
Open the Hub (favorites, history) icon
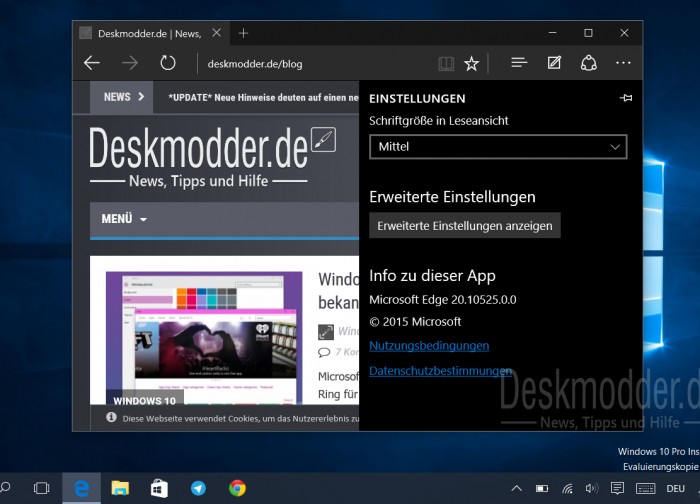519,63
